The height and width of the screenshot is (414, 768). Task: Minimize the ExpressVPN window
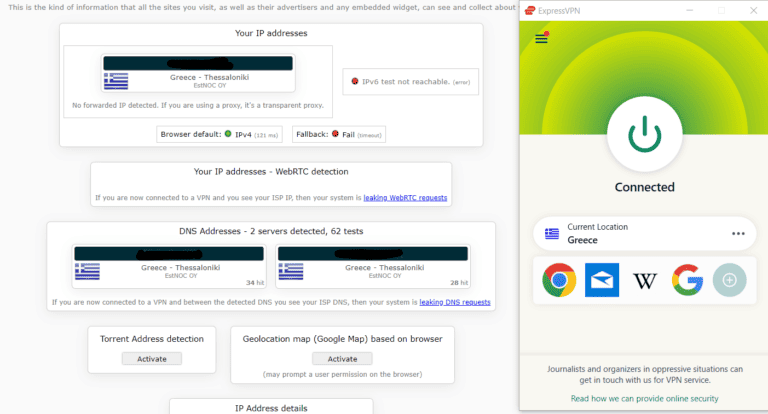pyautogui.click(x=690, y=10)
